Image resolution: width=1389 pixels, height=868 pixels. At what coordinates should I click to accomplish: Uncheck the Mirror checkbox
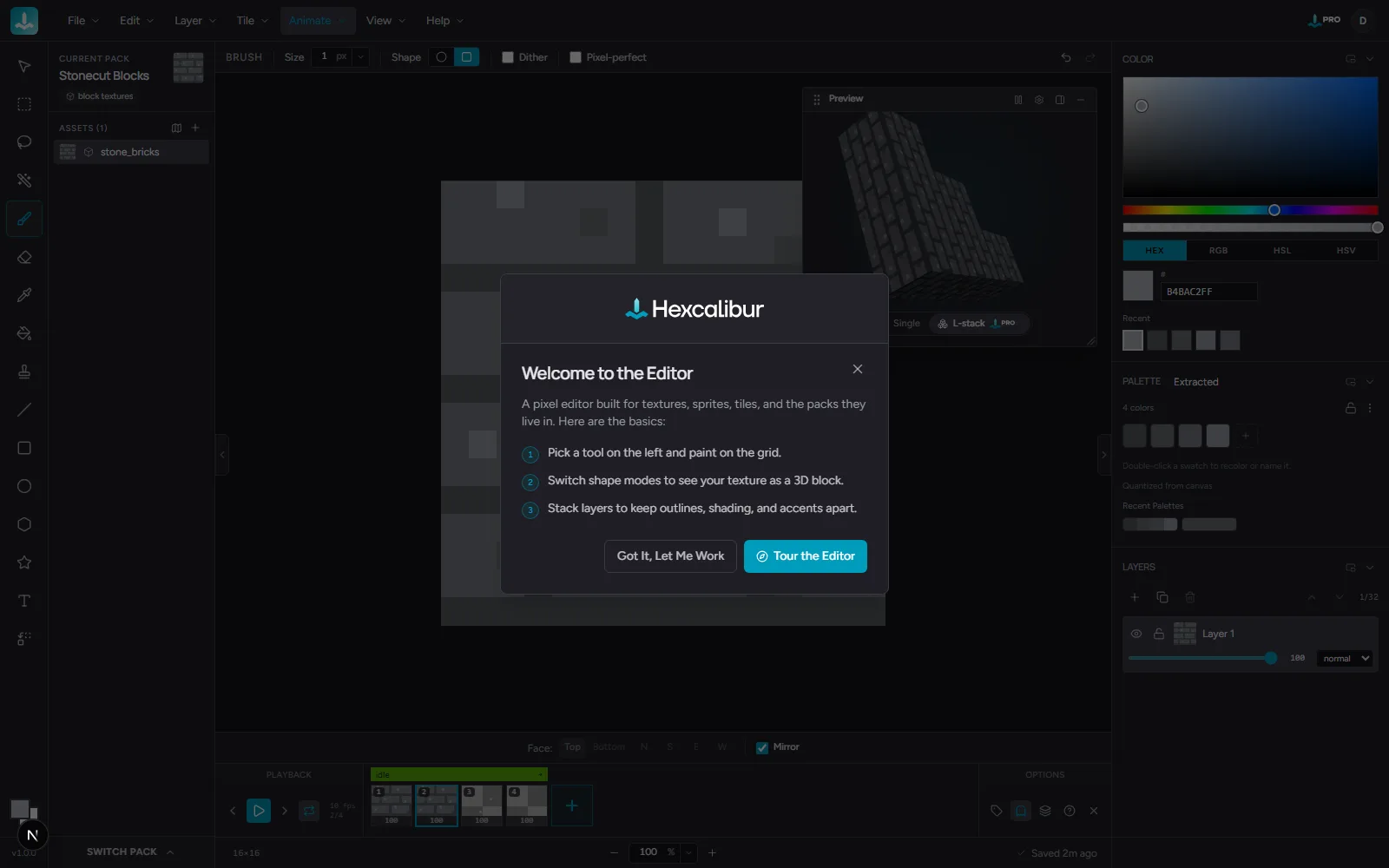click(x=762, y=747)
